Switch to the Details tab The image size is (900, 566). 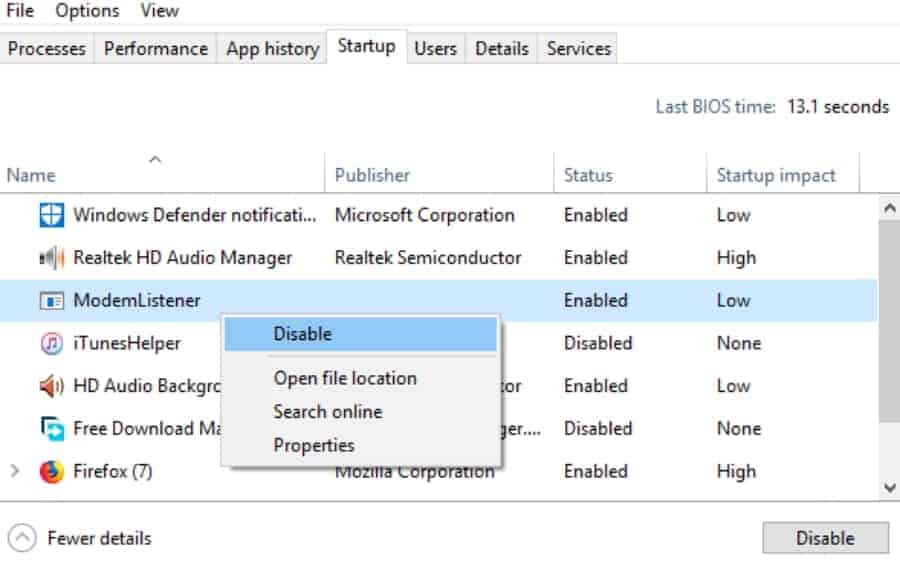[502, 49]
